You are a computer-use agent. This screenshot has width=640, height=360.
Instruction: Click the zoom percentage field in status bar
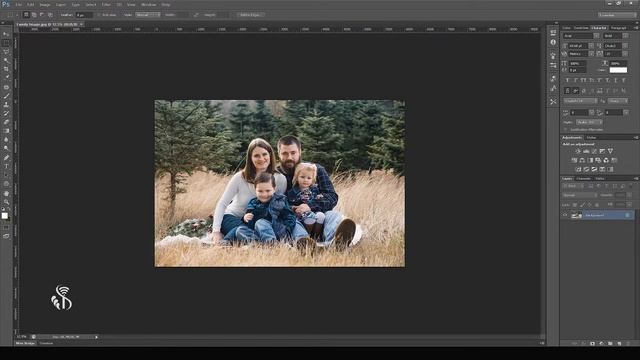point(22,337)
